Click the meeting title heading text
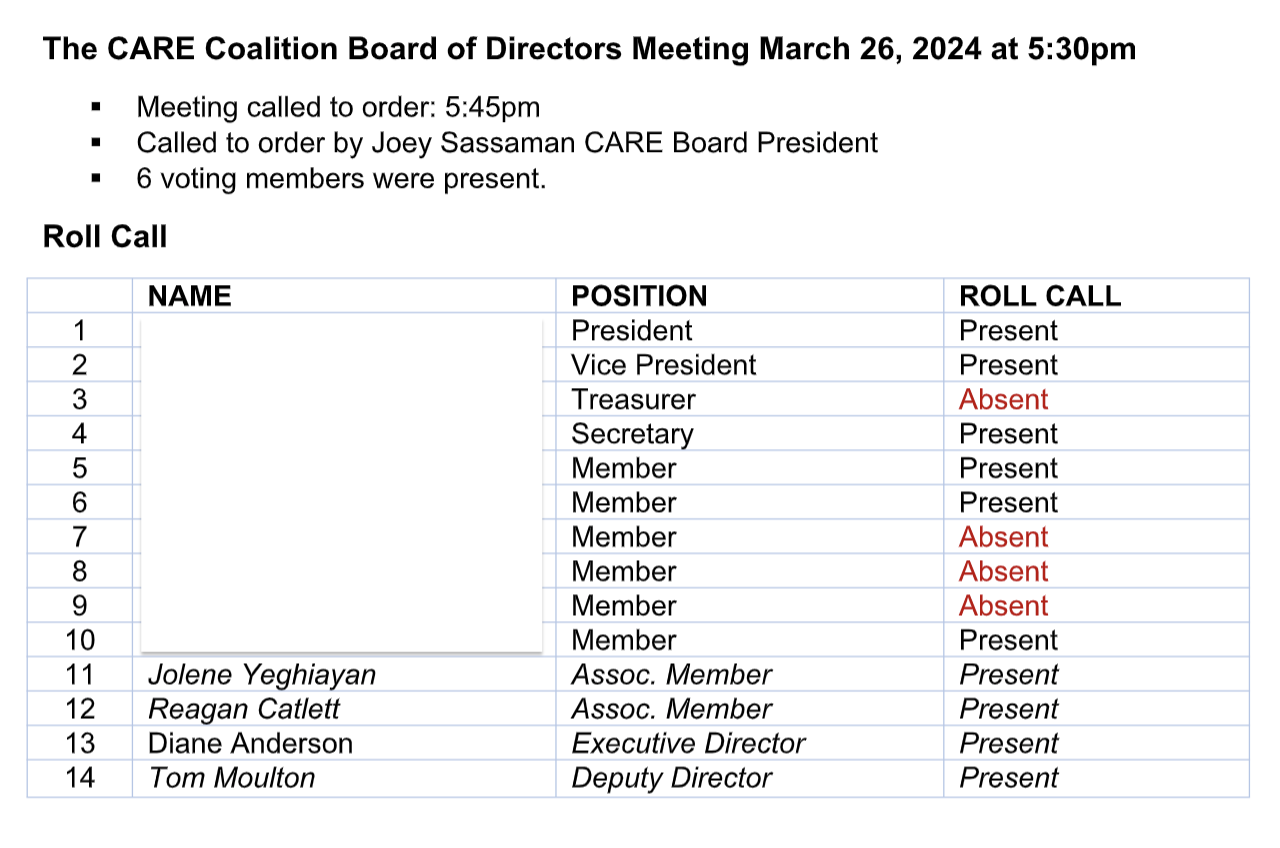 (x=588, y=49)
